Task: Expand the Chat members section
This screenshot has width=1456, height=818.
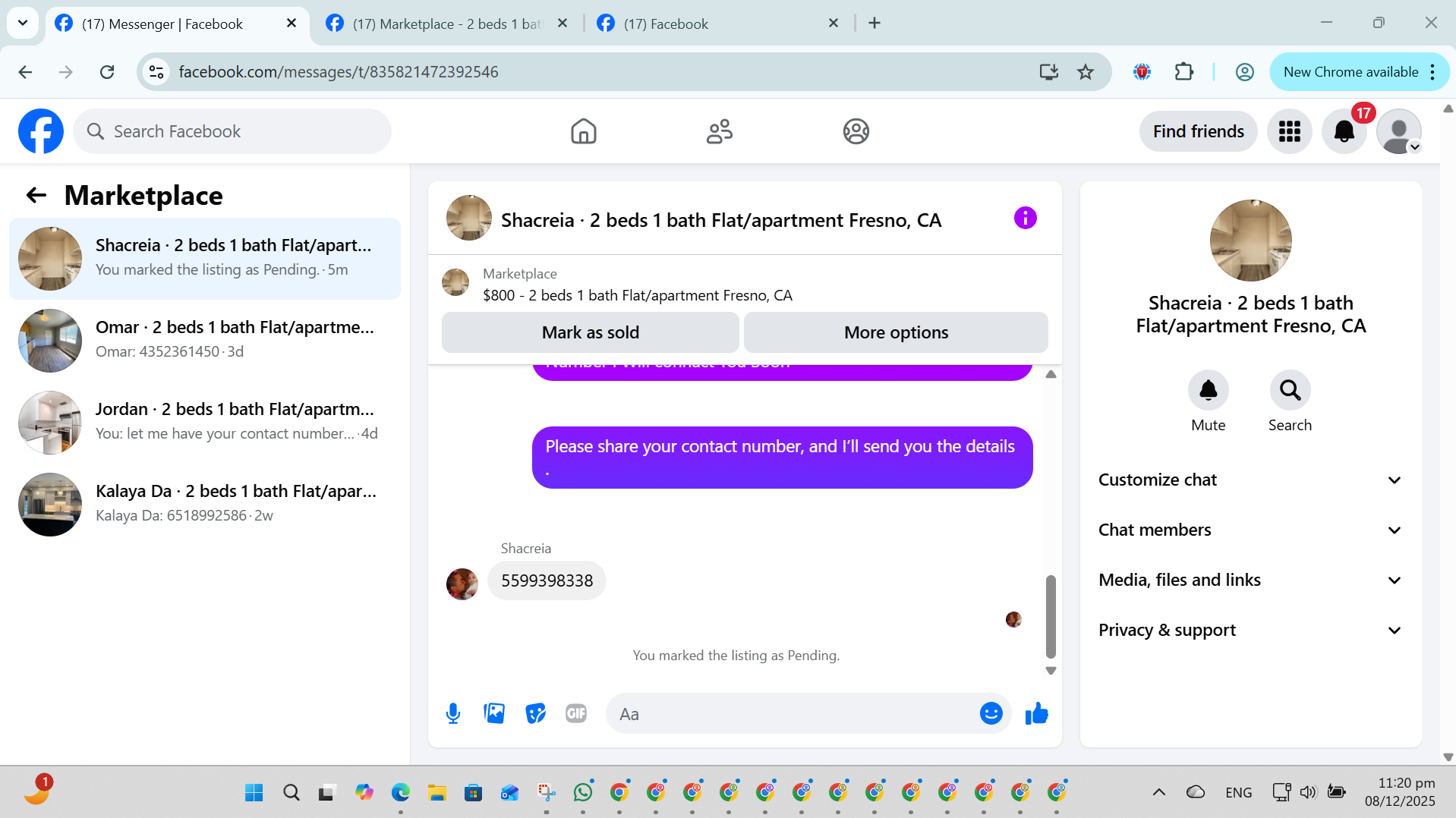Action: tap(1250, 530)
